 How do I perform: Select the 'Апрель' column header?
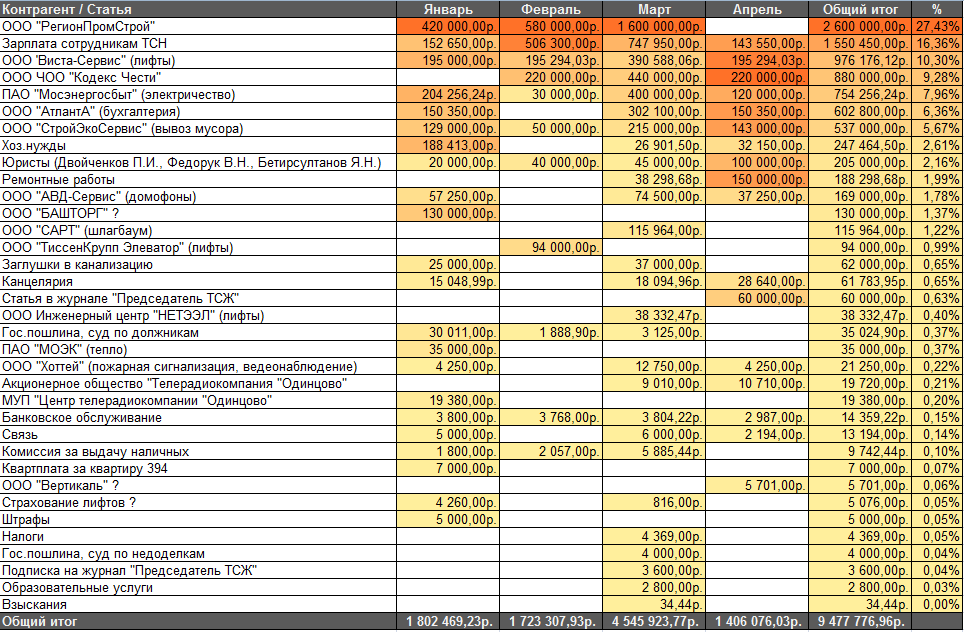[x=757, y=9]
